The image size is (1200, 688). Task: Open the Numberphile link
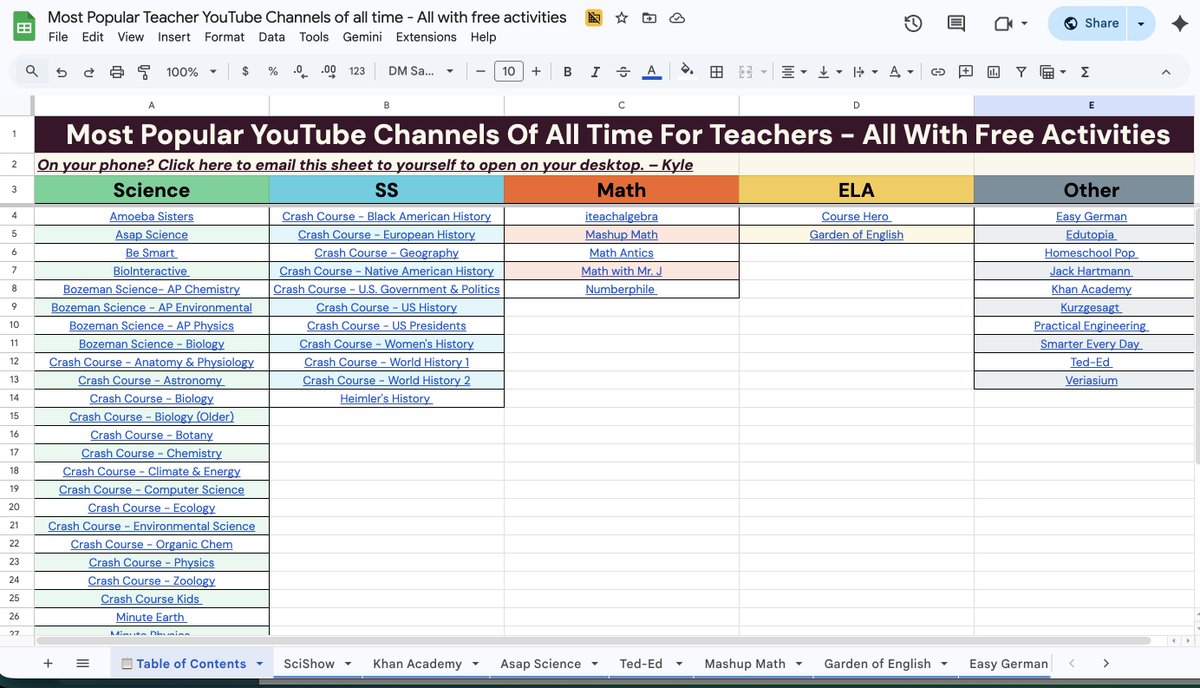click(621, 289)
